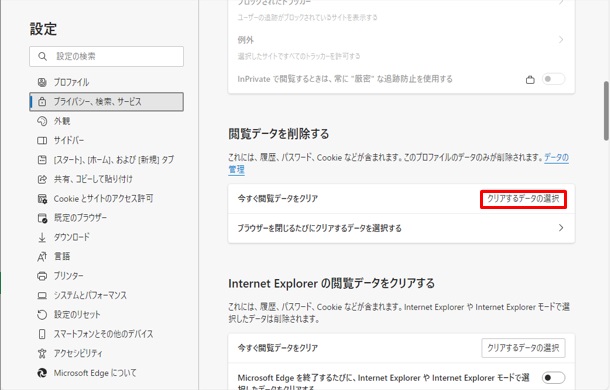
Task: Open 設定のリセット settings page
Action: click(106, 314)
